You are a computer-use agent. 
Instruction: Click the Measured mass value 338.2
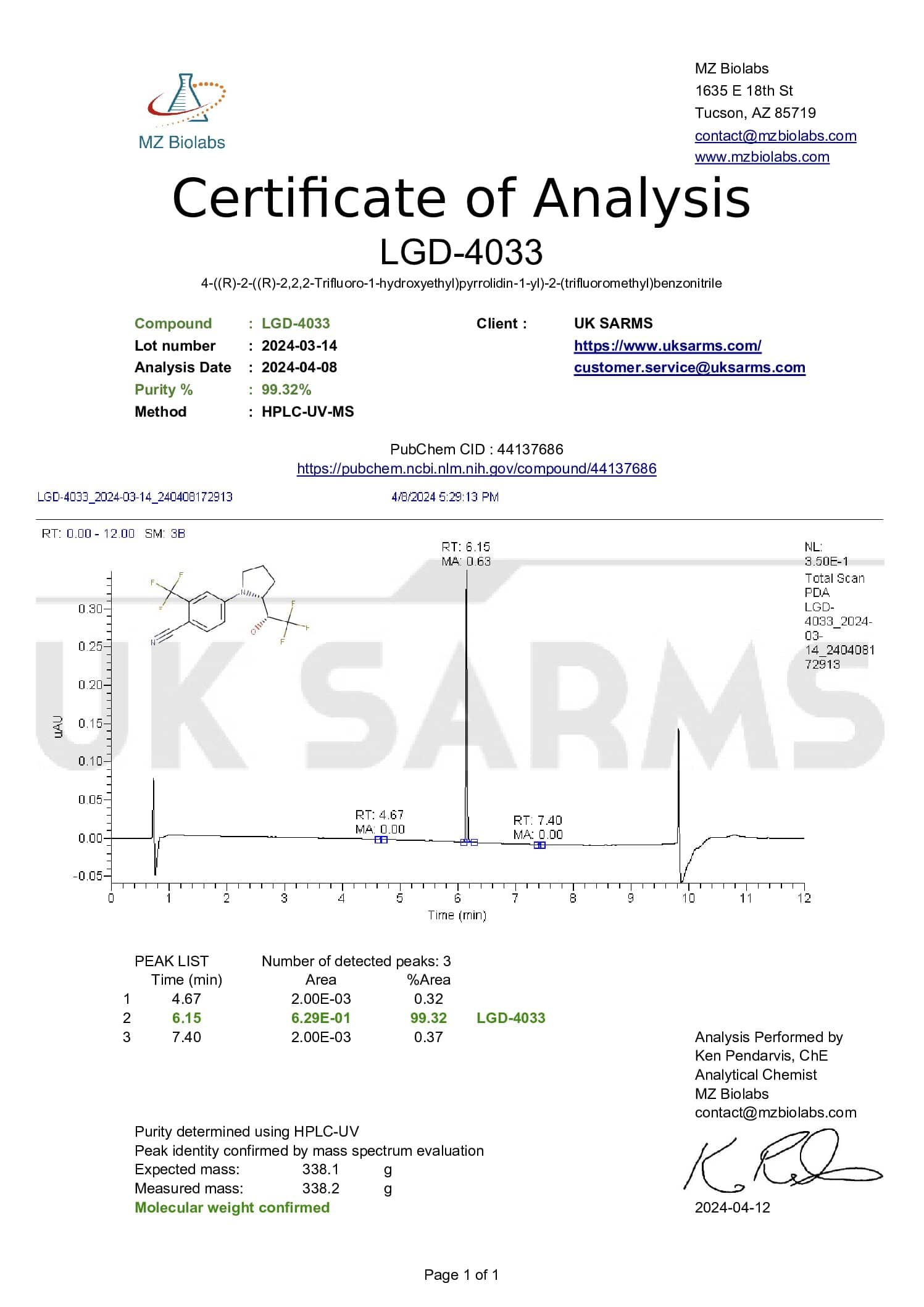tap(320, 1188)
